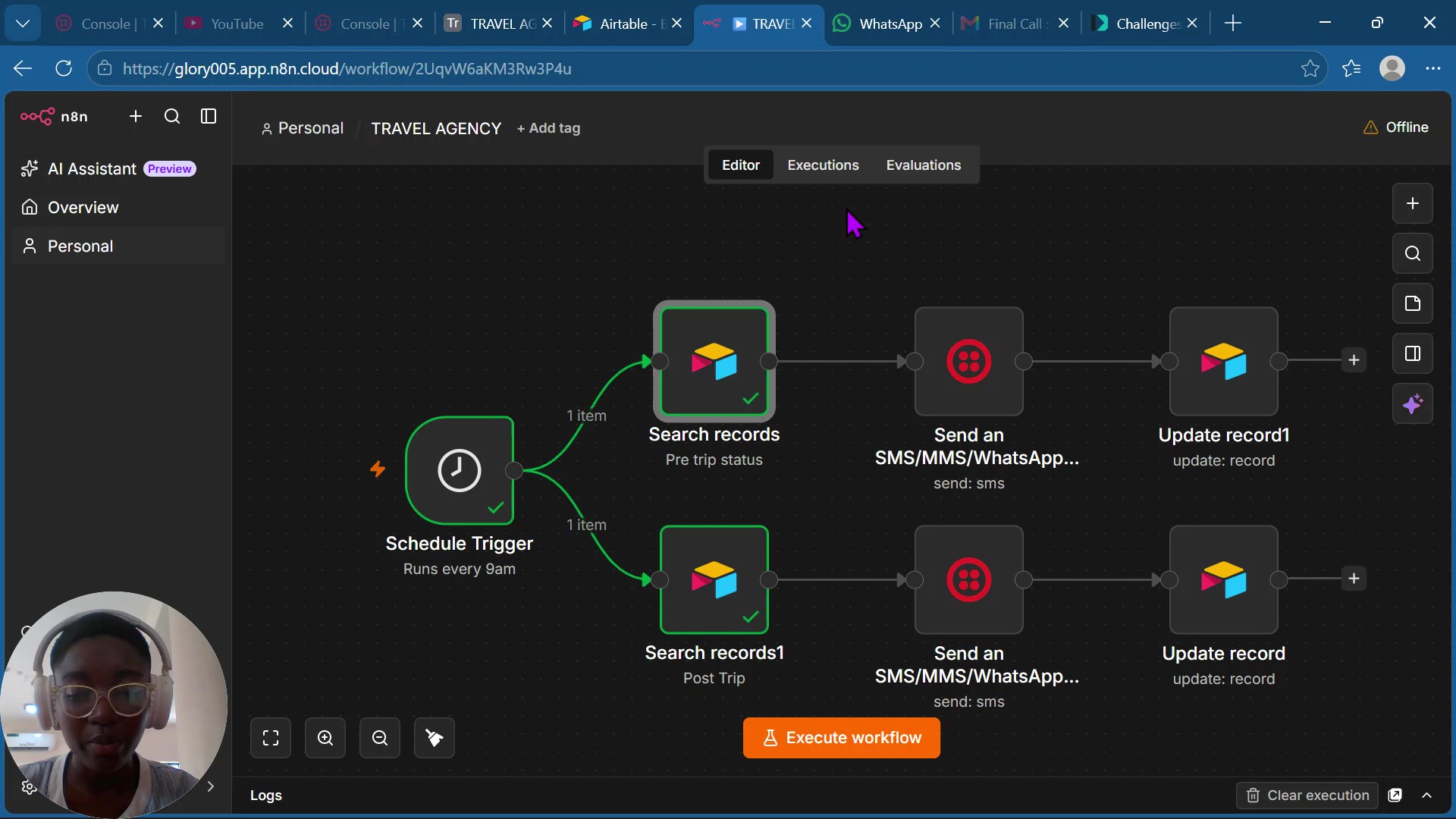Switch to the WhatsApp browser tab
The width and height of the screenshot is (1456, 819).
887,24
